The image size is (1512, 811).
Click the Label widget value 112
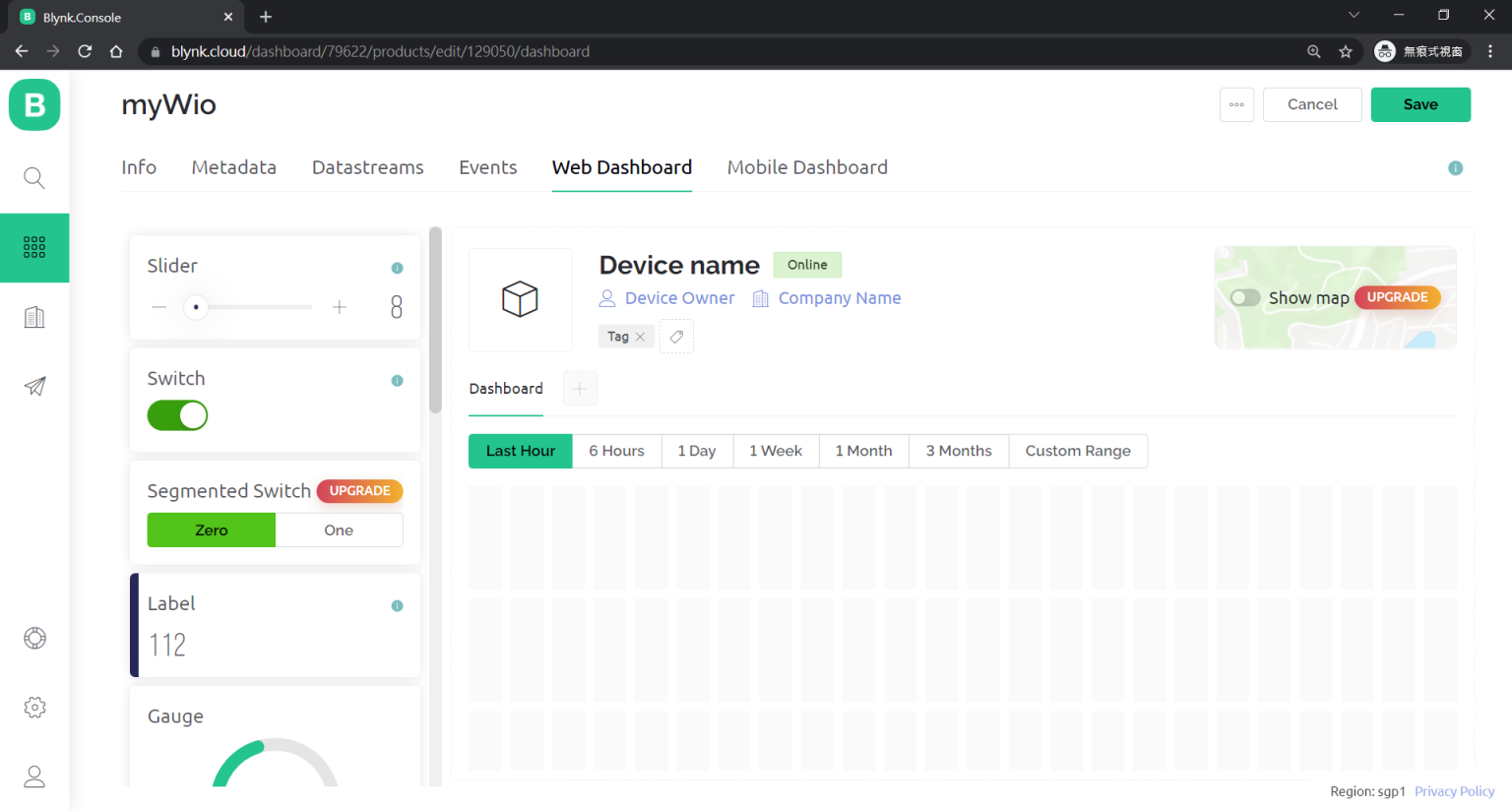167,646
